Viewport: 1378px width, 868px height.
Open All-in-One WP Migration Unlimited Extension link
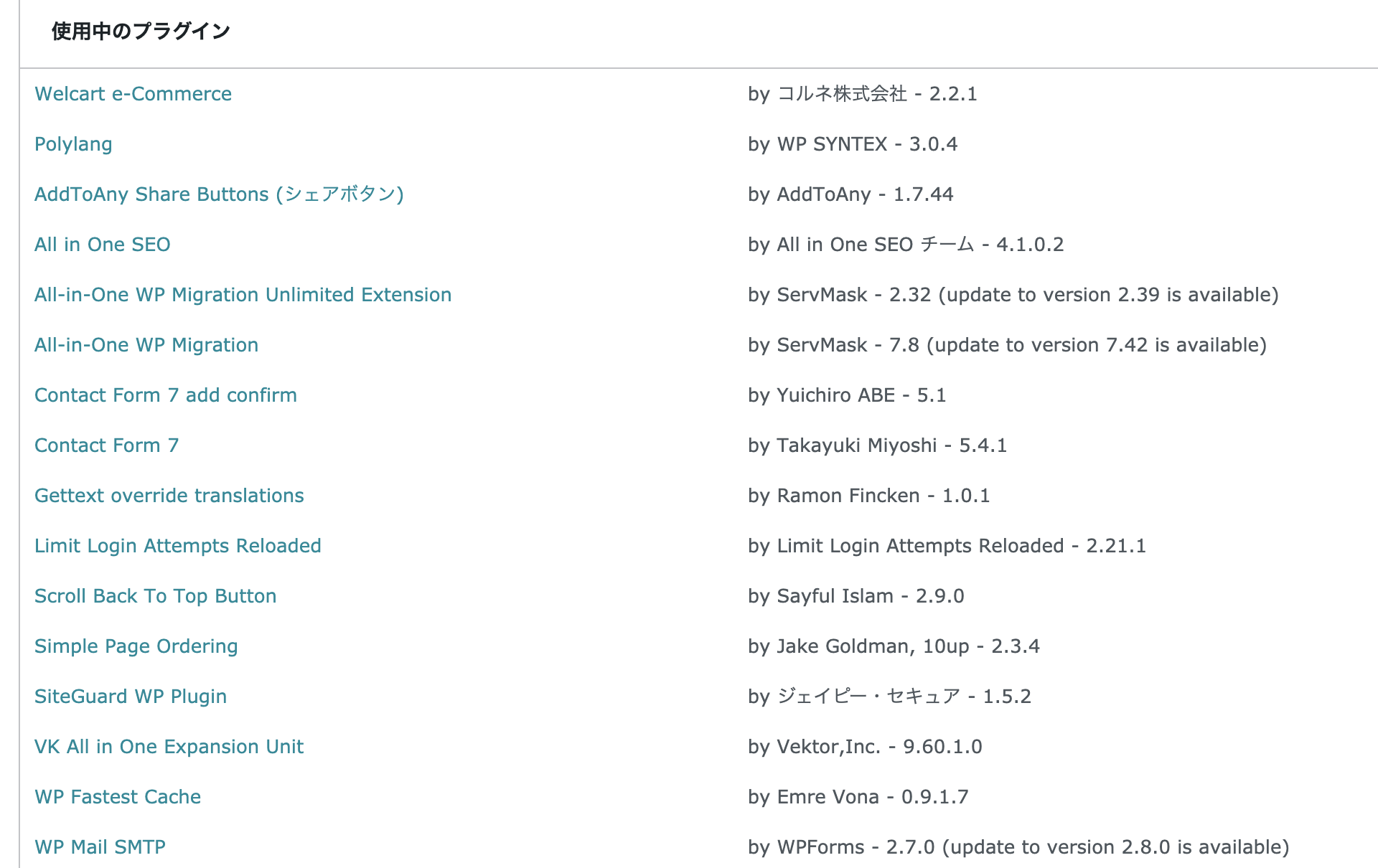pos(243,295)
